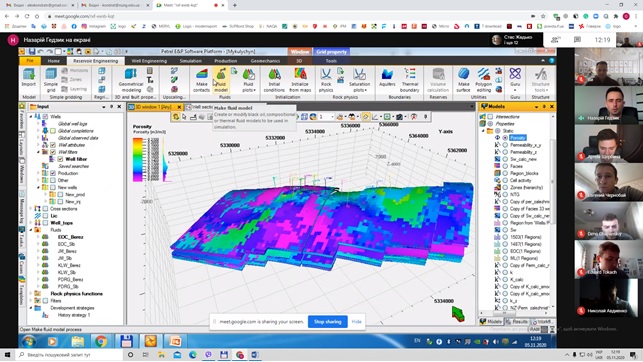
Task: Open the Rock physics tool
Action: tap(326, 80)
